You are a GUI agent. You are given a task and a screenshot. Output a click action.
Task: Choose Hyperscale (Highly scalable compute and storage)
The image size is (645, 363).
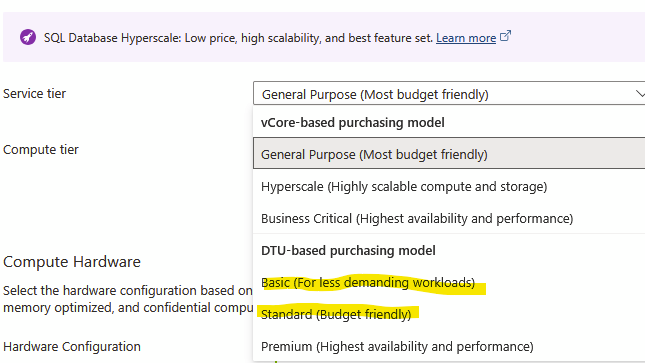point(449,186)
